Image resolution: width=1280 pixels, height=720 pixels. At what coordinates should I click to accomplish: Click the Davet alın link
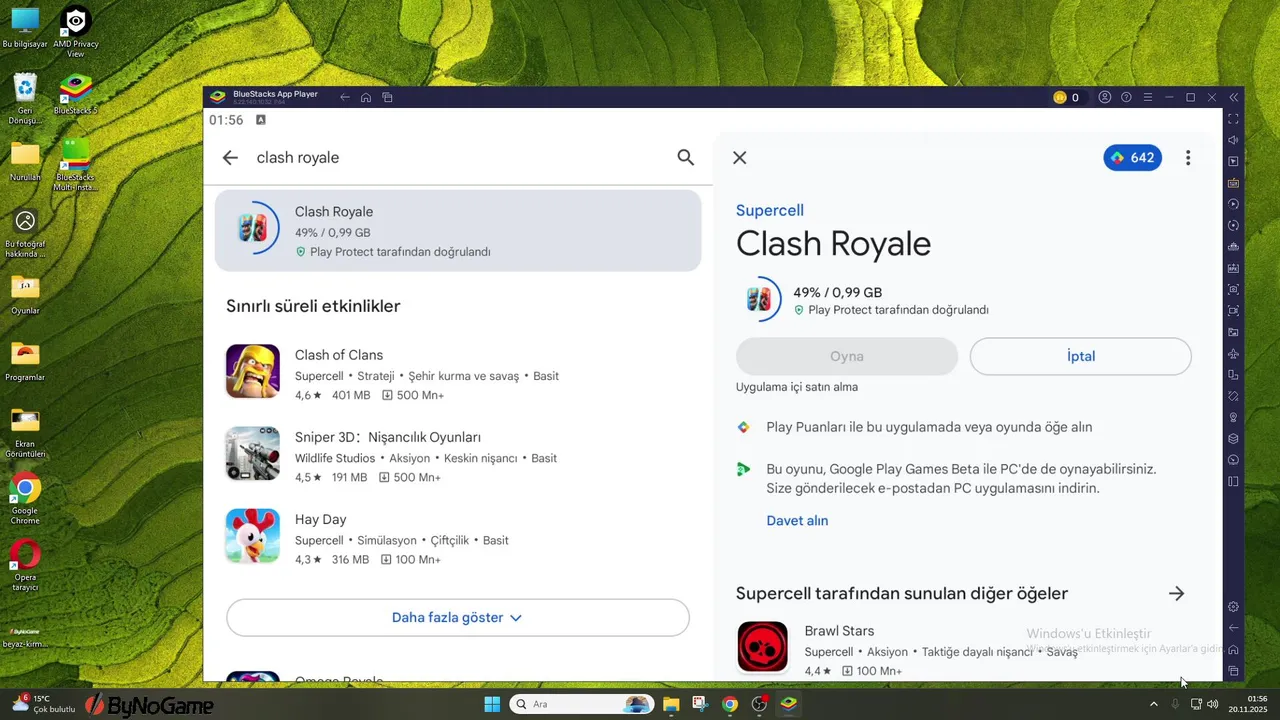coord(797,520)
